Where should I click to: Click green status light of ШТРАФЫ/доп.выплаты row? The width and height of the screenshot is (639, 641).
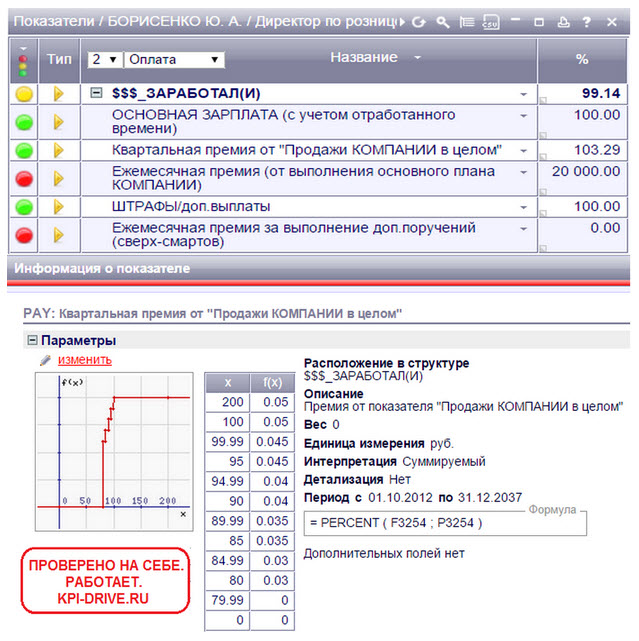pos(24,207)
